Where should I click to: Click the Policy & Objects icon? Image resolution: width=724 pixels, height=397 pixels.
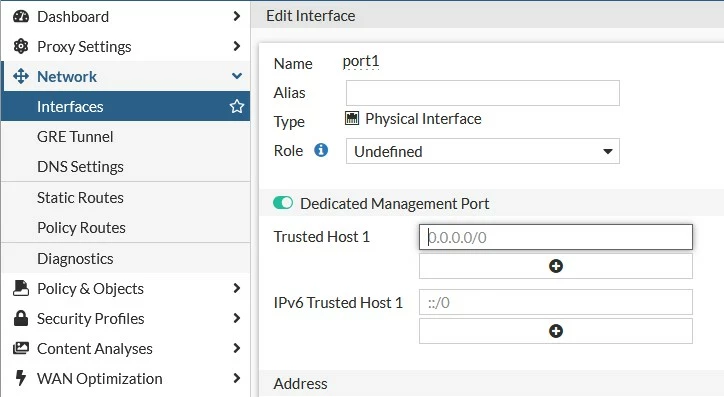(x=21, y=288)
